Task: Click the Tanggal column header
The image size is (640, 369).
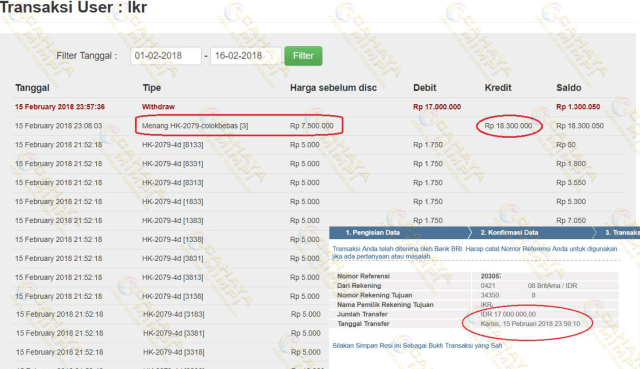Action: [32, 88]
